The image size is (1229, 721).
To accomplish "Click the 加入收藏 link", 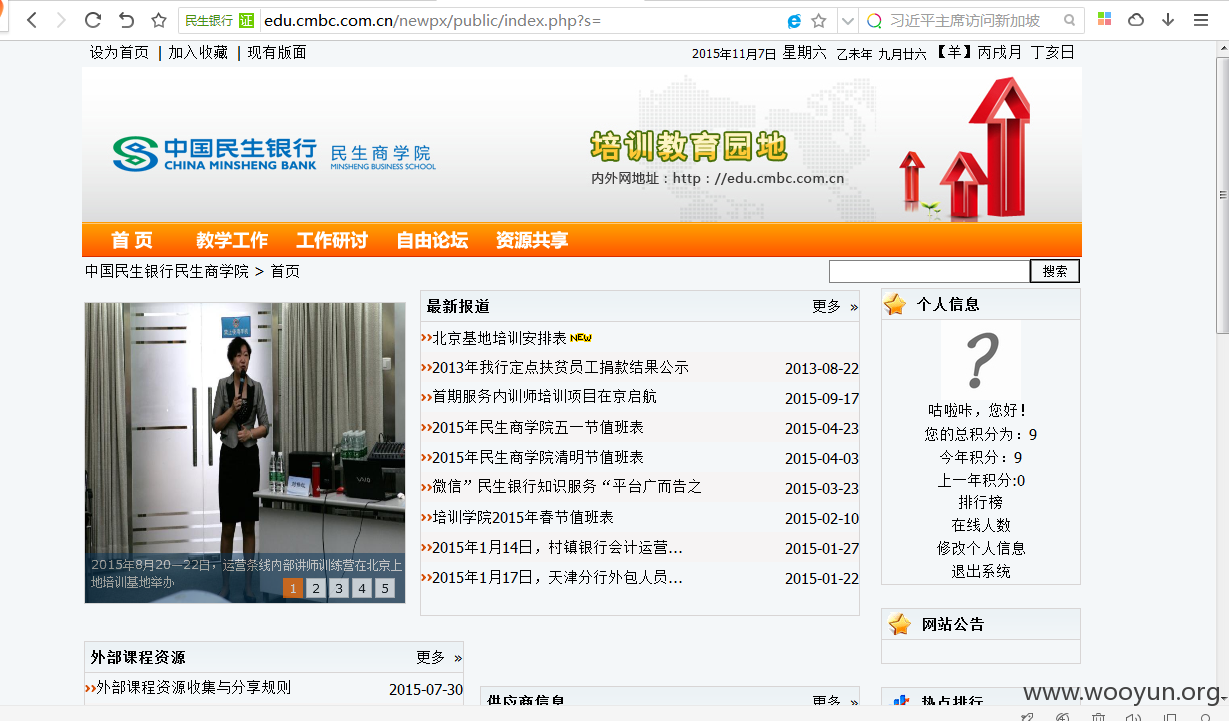I will 198,52.
